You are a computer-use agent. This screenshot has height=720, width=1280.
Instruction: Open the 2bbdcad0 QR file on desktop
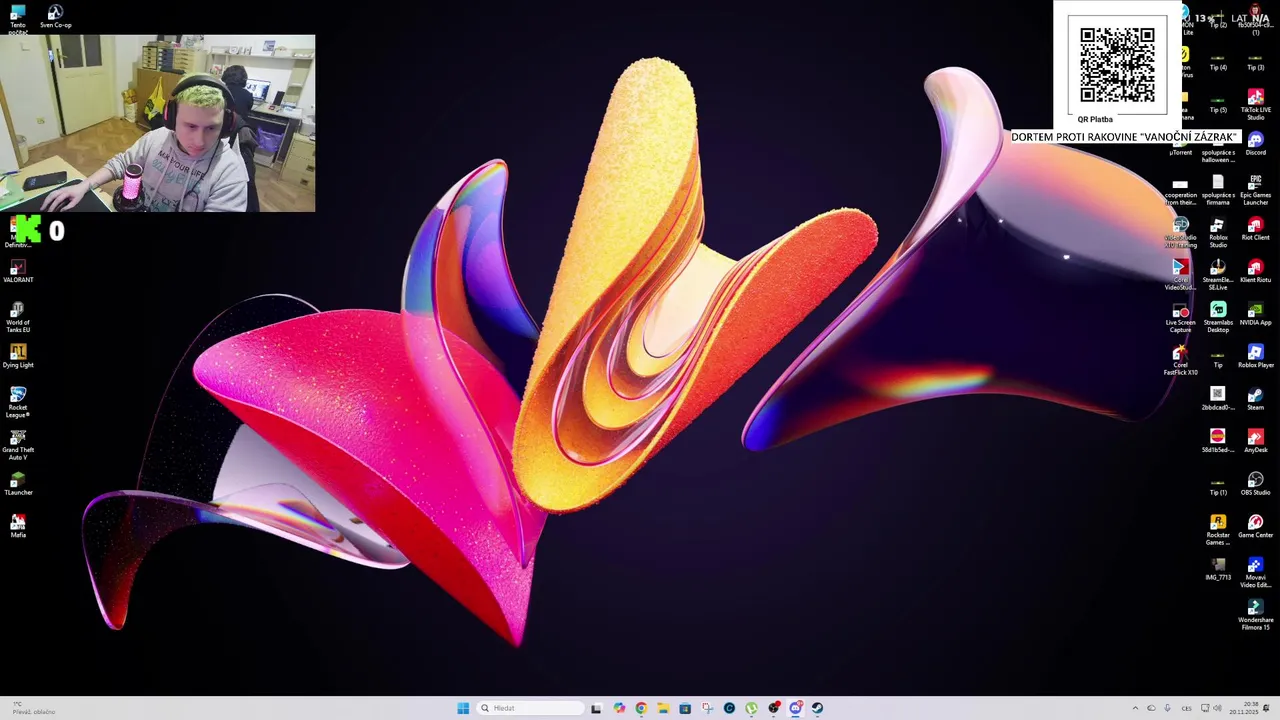click(x=1218, y=399)
